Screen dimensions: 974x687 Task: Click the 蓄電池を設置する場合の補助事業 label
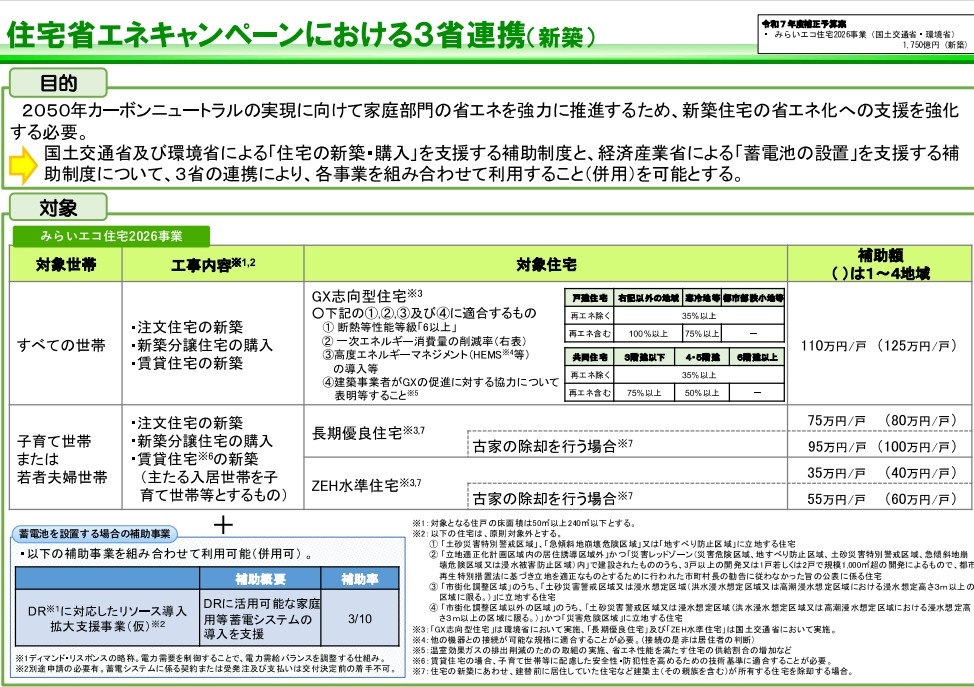91,531
